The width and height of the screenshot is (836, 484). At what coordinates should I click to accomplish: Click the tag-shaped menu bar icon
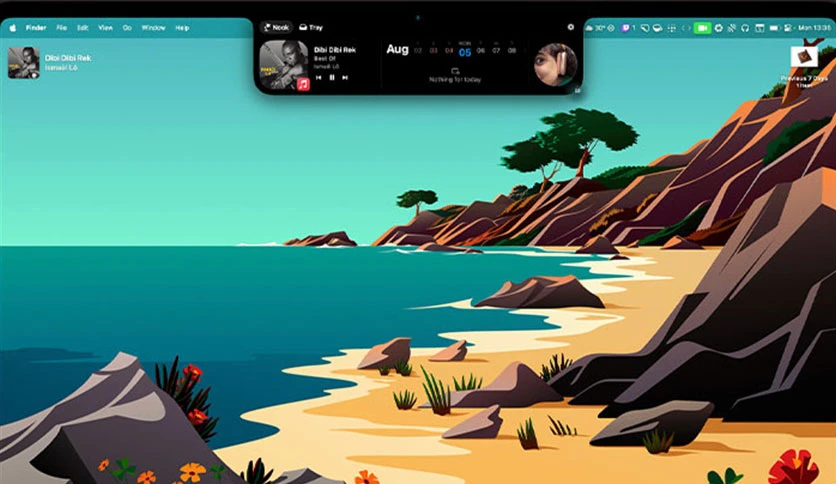(x=645, y=28)
